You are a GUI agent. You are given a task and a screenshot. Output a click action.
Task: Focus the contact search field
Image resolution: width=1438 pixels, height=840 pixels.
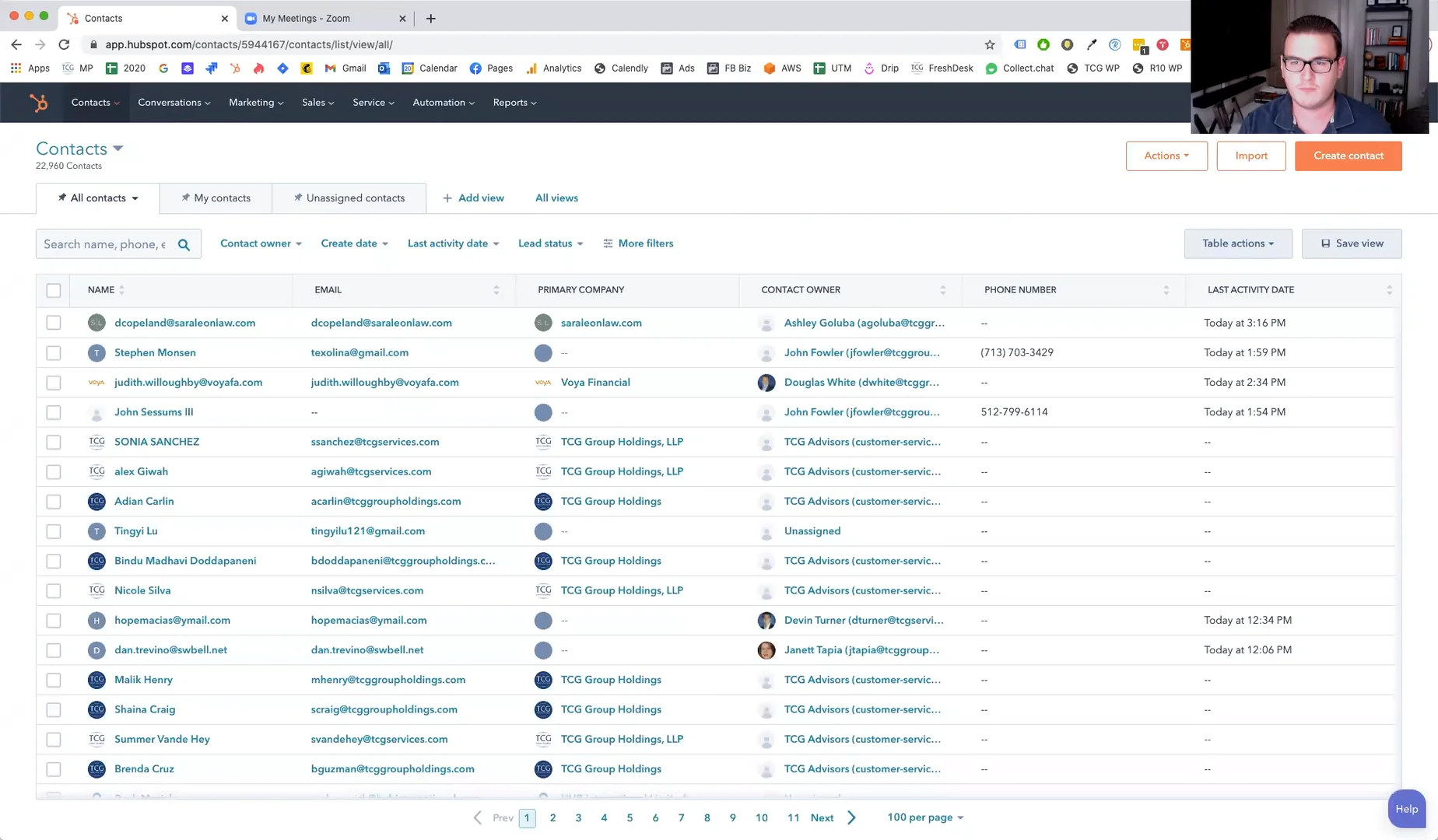point(105,244)
